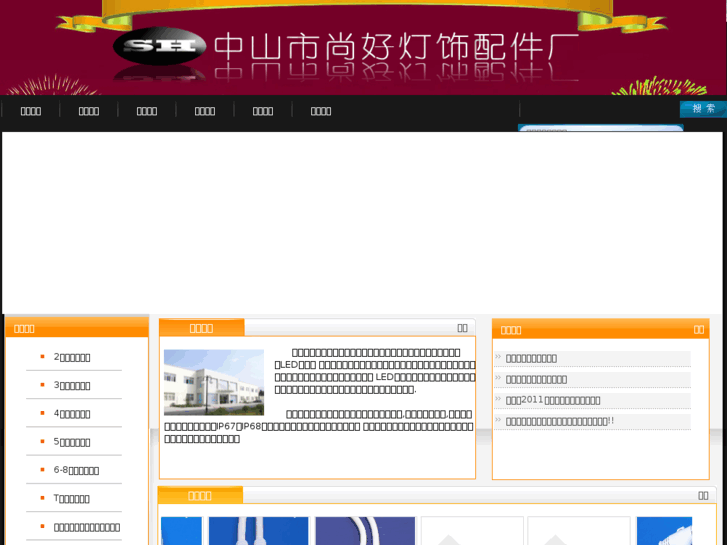Click the arrow marker before the "2011" news item
This screenshot has width=727, height=545.
[498, 398]
